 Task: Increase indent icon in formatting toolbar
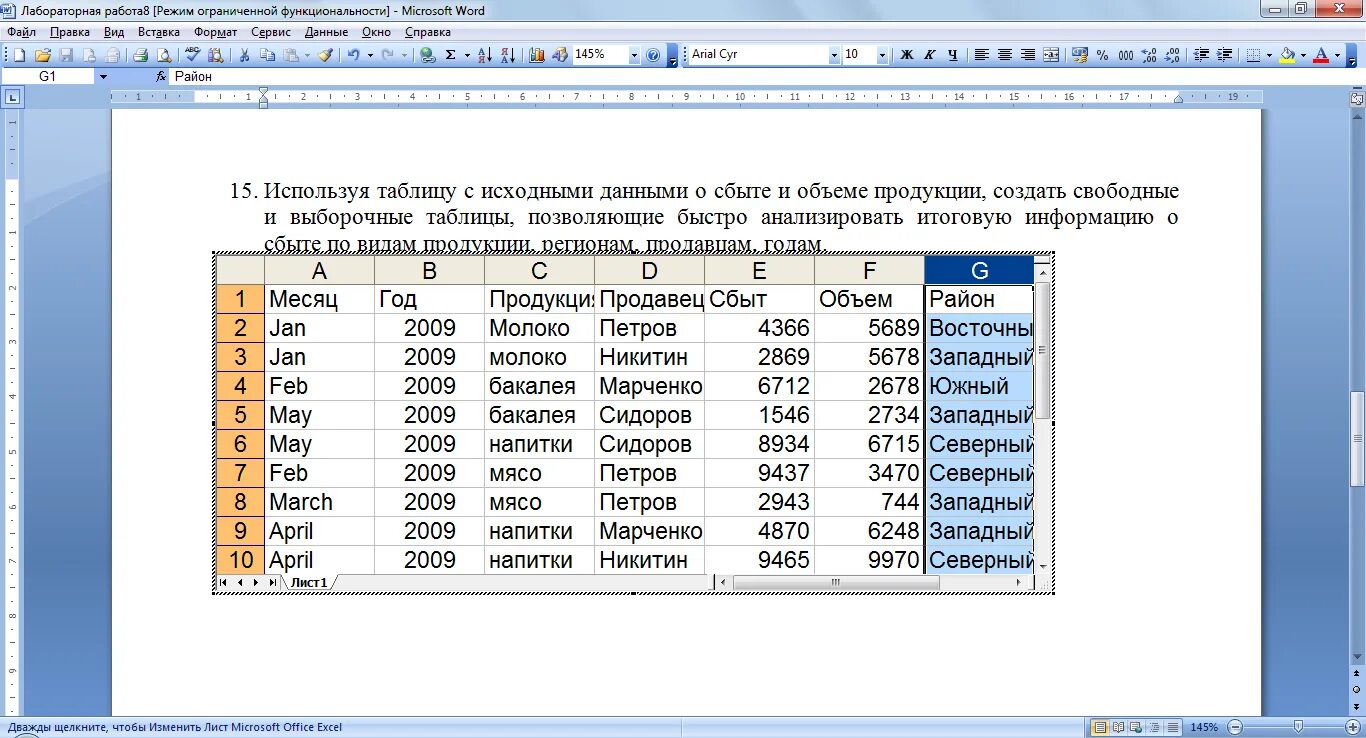click(x=1225, y=55)
